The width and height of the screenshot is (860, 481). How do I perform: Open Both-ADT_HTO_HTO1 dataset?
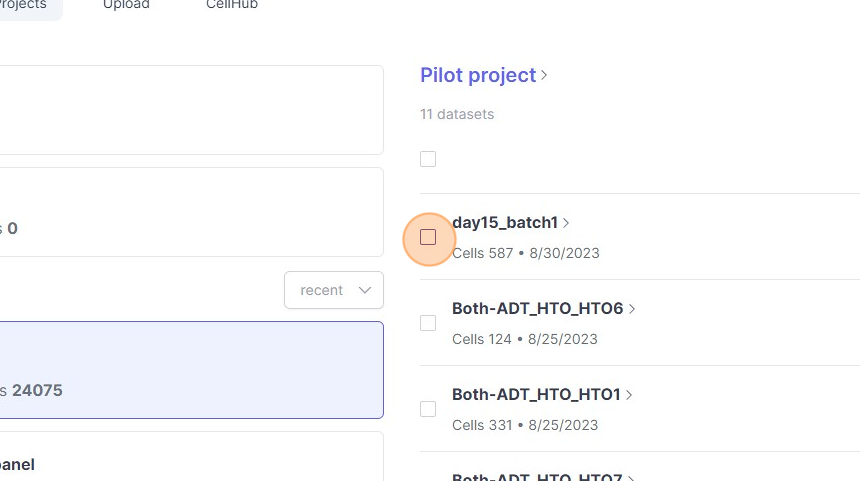coord(536,395)
